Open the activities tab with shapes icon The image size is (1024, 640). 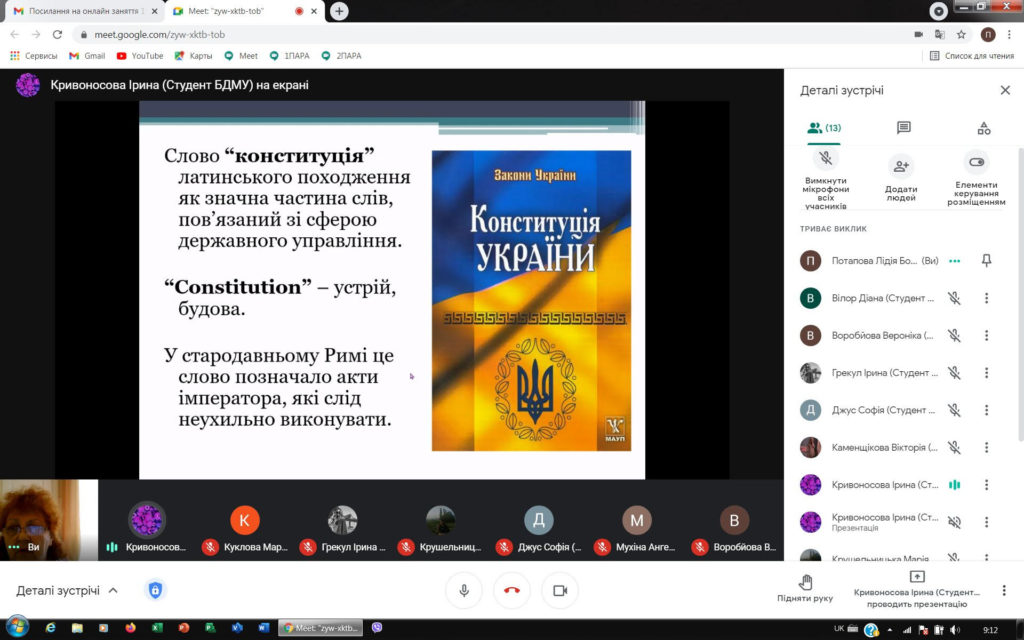tap(984, 128)
